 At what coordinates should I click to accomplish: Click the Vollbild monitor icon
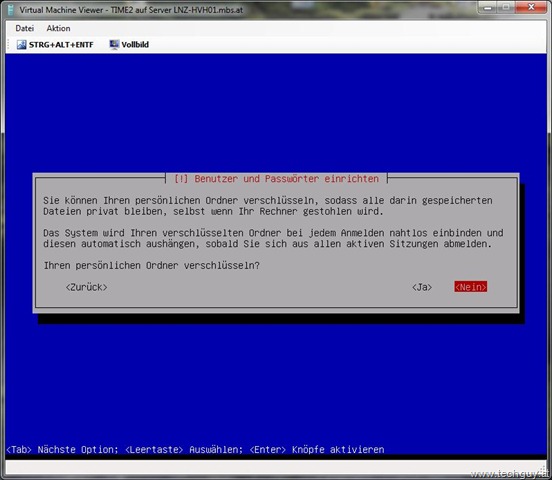coord(114,45)
